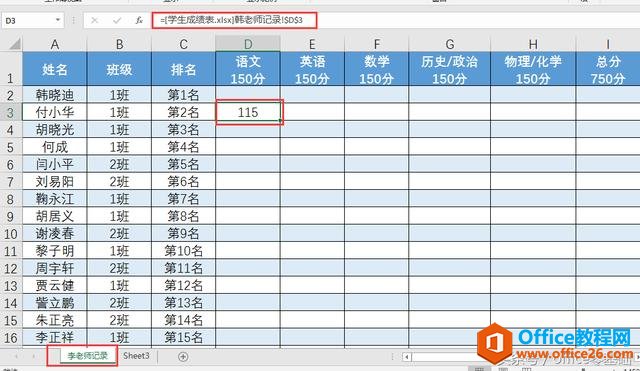This screenshot has height=371, width=640.
Task: Expand the Name Box dropdown arrow
Action: coord(58,20)
